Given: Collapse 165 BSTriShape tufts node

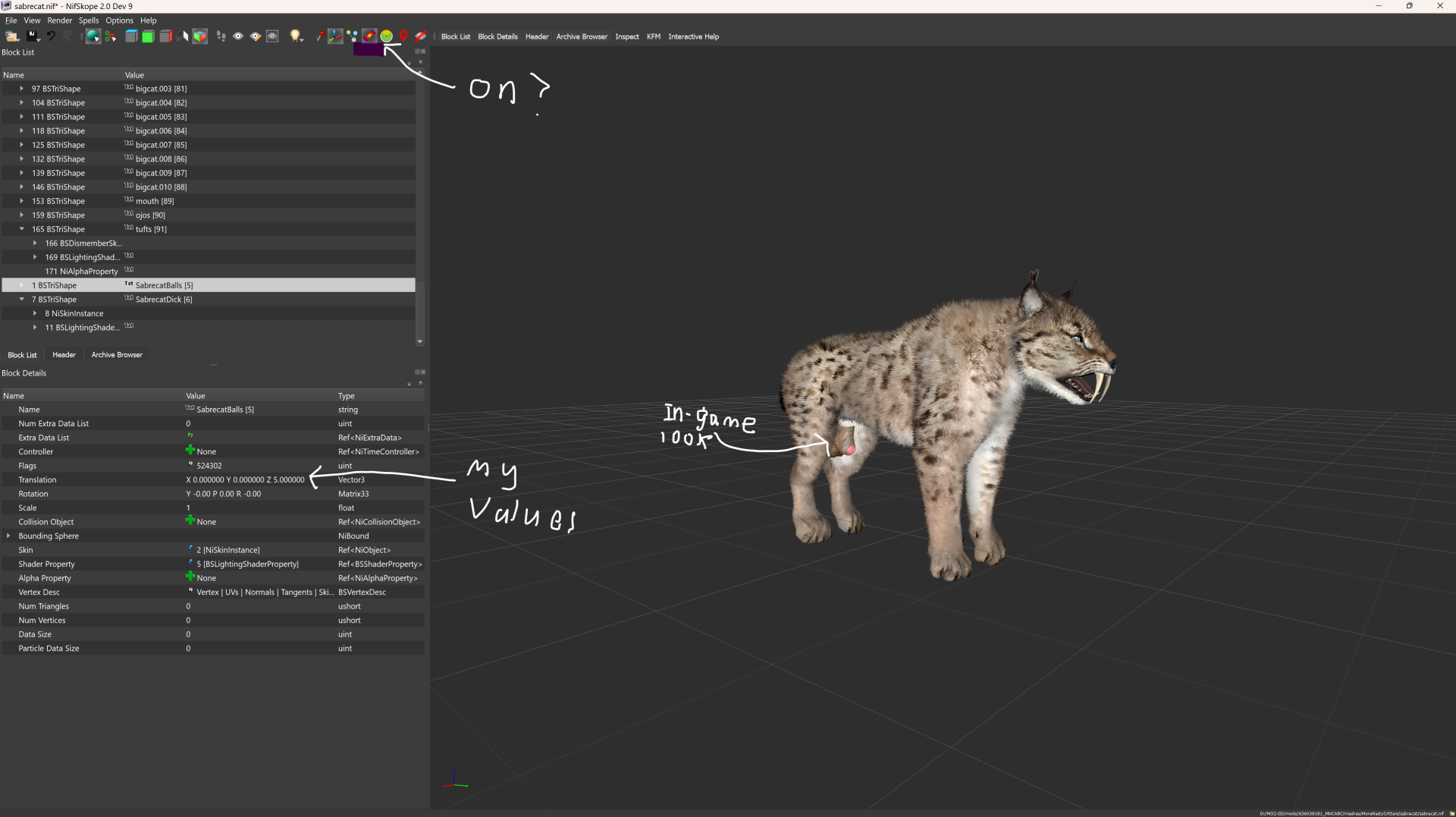Looking at the screenshot, I should click(x=22, y=229).
